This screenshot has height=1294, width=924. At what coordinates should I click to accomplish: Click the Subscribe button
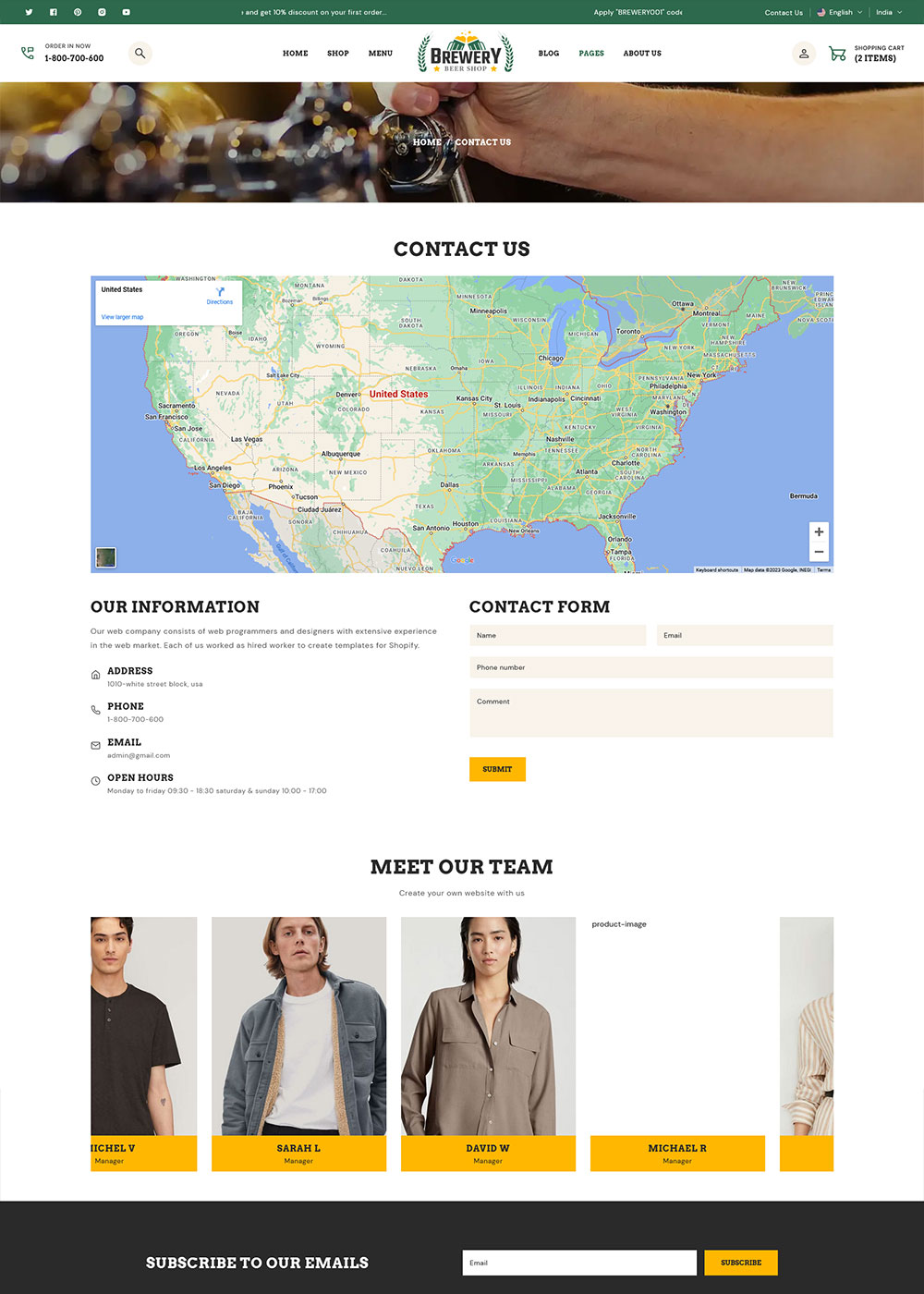pos(741,1263)
